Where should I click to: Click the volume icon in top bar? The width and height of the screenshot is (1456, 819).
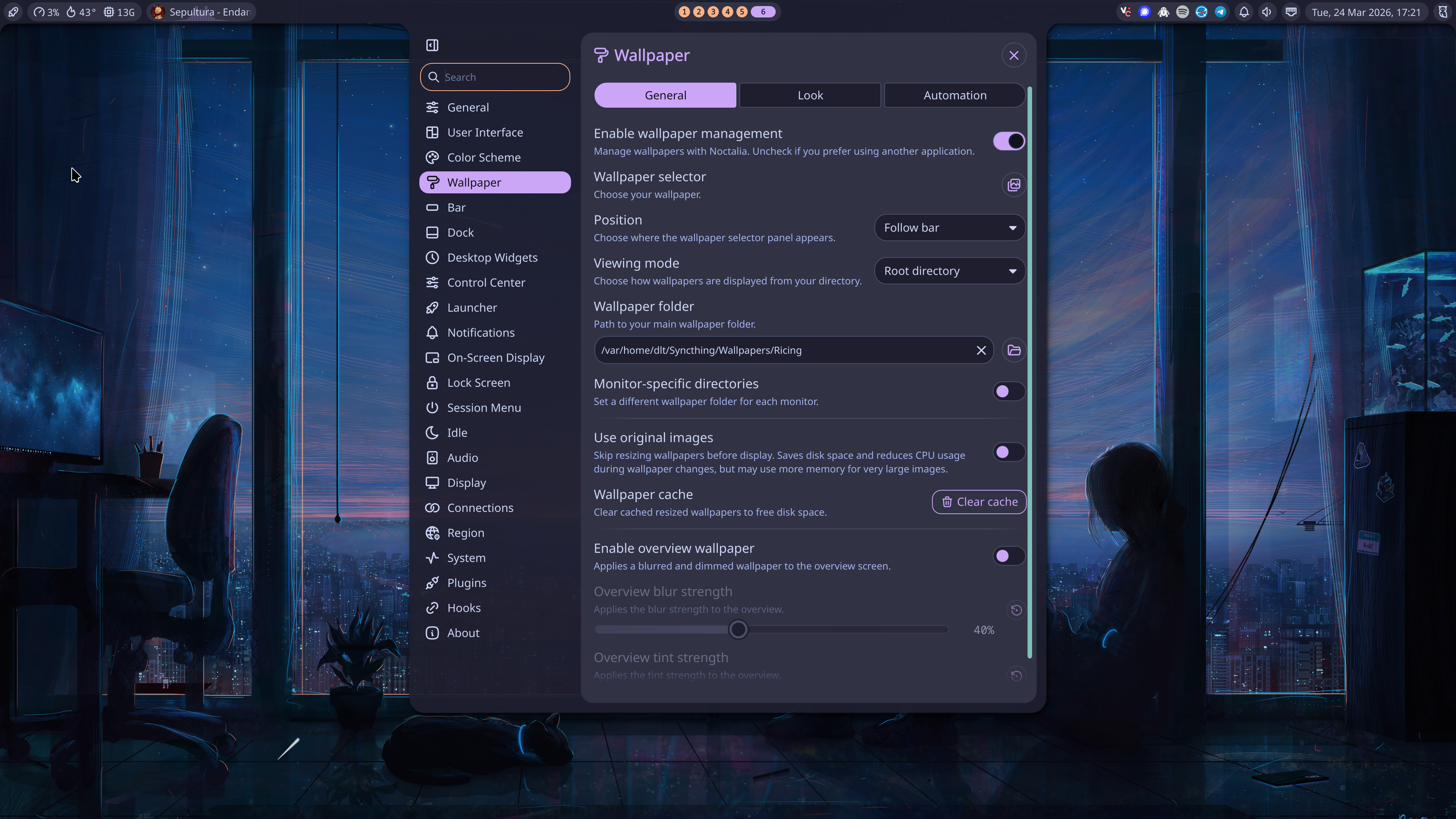[1267, 12]
